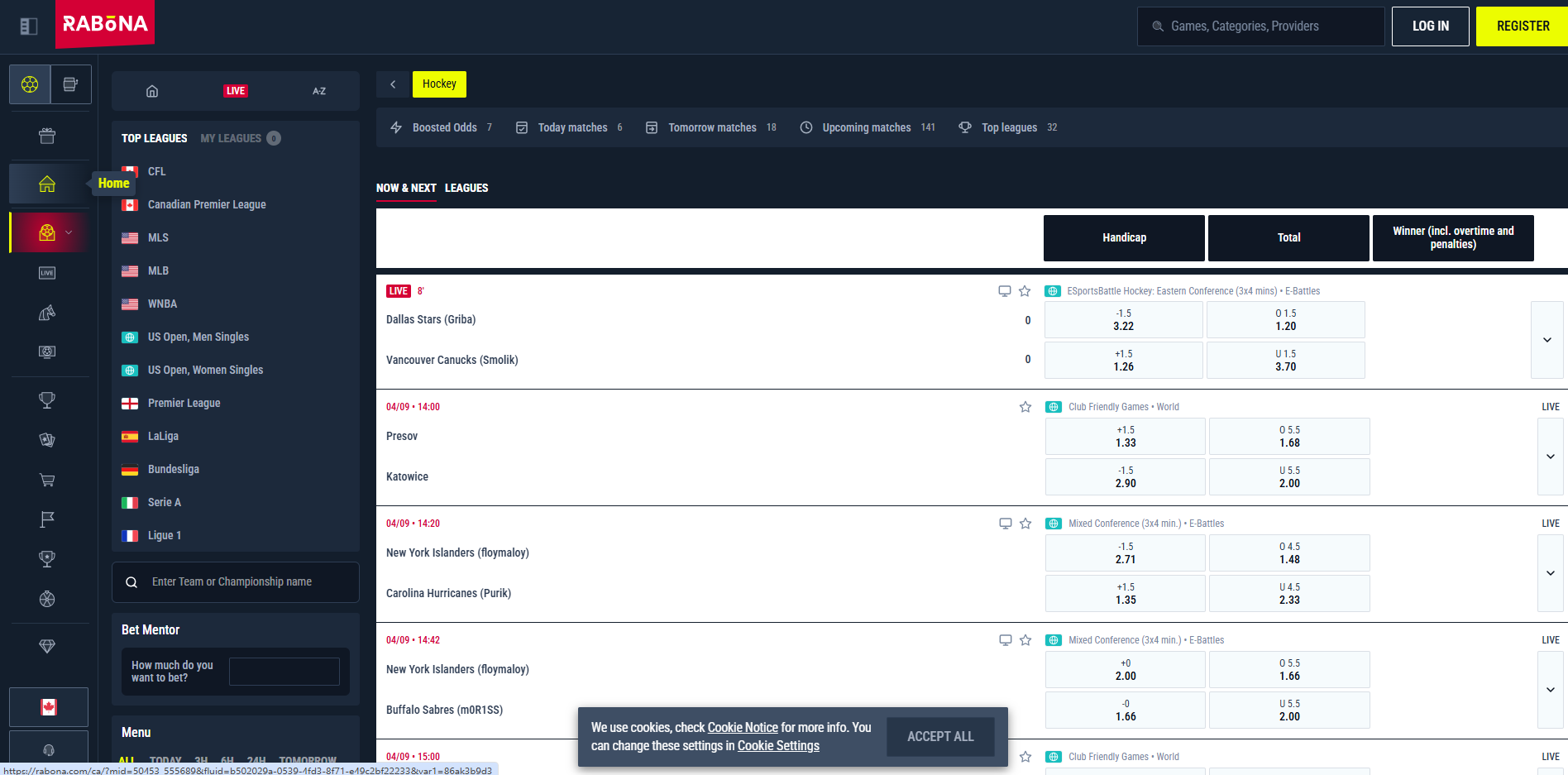Image resolution: width=1568 pixels, height=775 pixels.
Task: Click the team or championship search field
Action: [x=236, y=582]
